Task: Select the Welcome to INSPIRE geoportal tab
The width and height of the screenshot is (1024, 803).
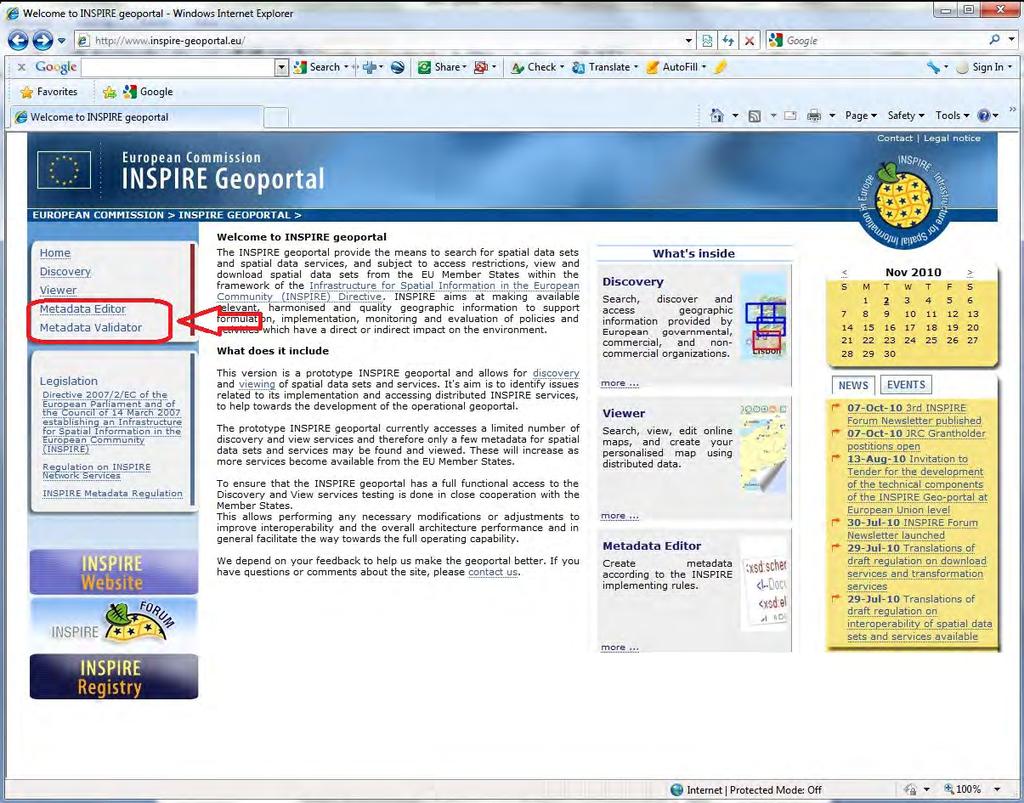Action: click(x=137, y=117)
